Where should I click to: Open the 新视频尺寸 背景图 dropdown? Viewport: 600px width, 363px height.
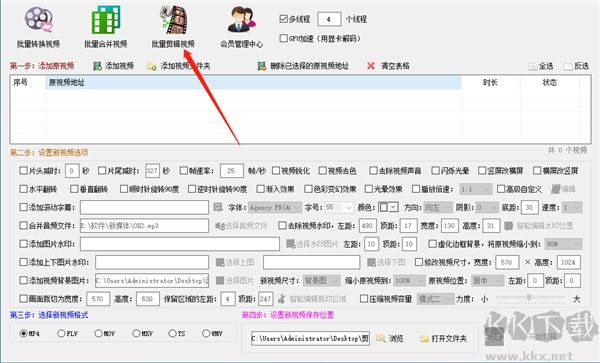tap(321, 280)
